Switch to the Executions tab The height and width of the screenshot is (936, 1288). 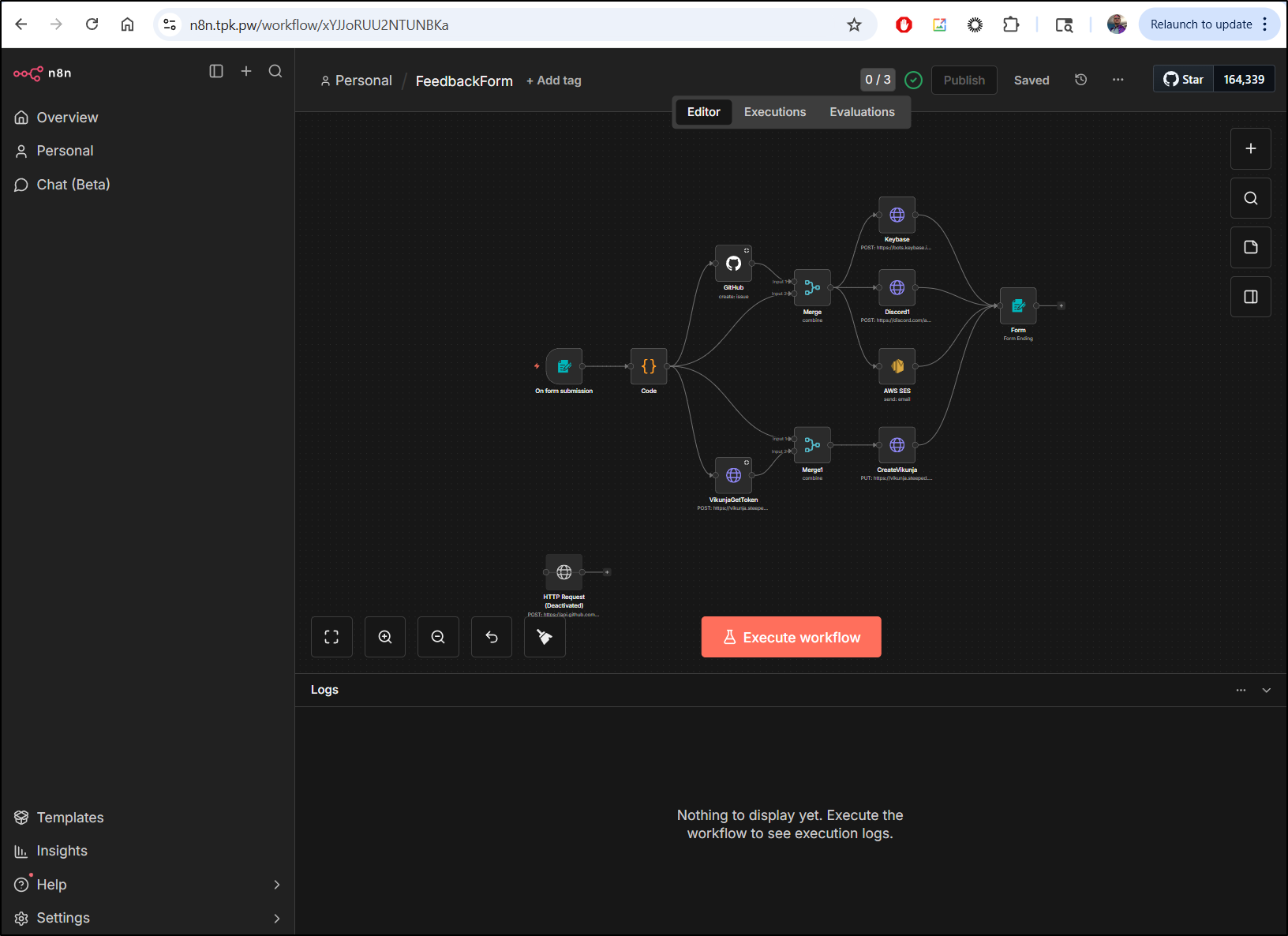coord(774,112)
